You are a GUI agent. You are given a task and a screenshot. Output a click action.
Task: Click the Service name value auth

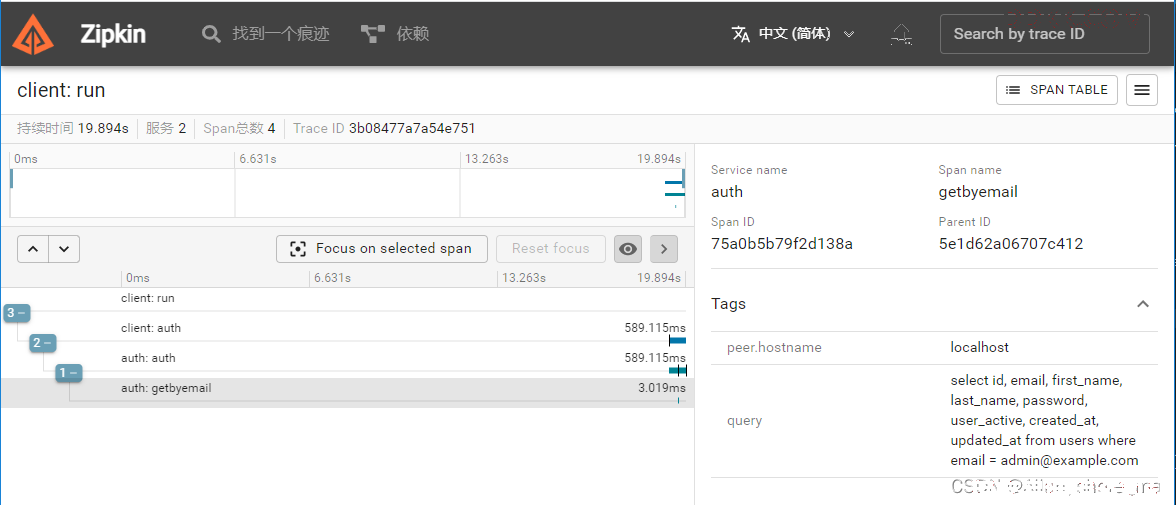pyautogui.click(x=727, y=191)
